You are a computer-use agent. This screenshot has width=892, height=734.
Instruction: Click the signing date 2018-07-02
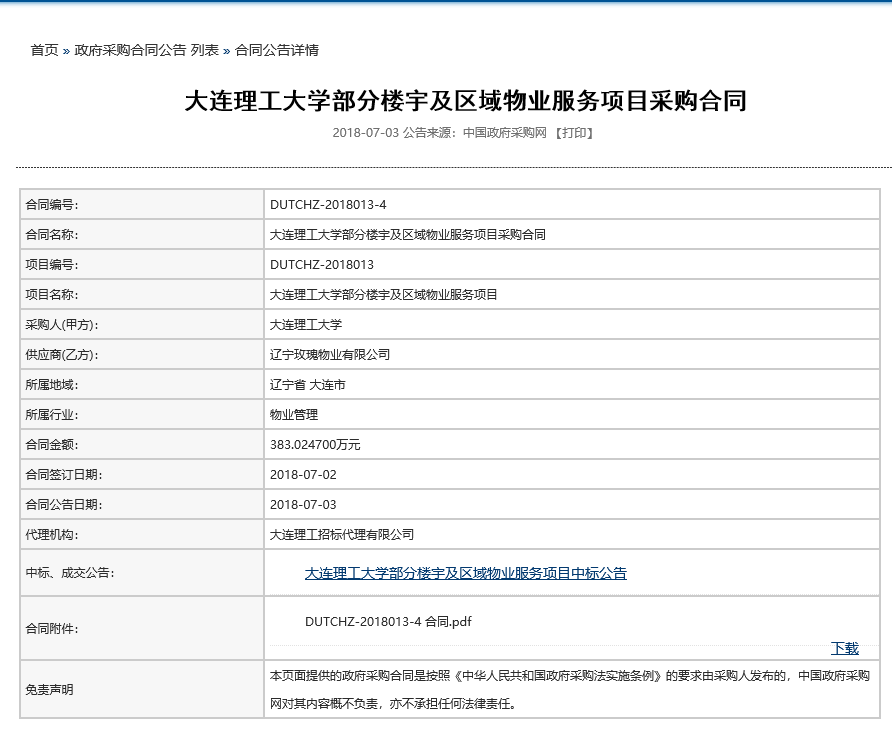point(303,475)
